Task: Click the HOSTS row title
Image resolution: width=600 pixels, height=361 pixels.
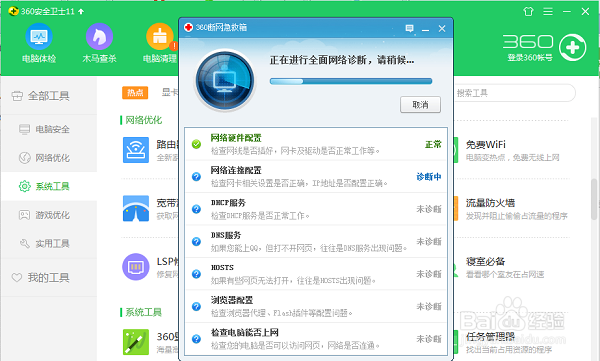Action: pos(222,268)
